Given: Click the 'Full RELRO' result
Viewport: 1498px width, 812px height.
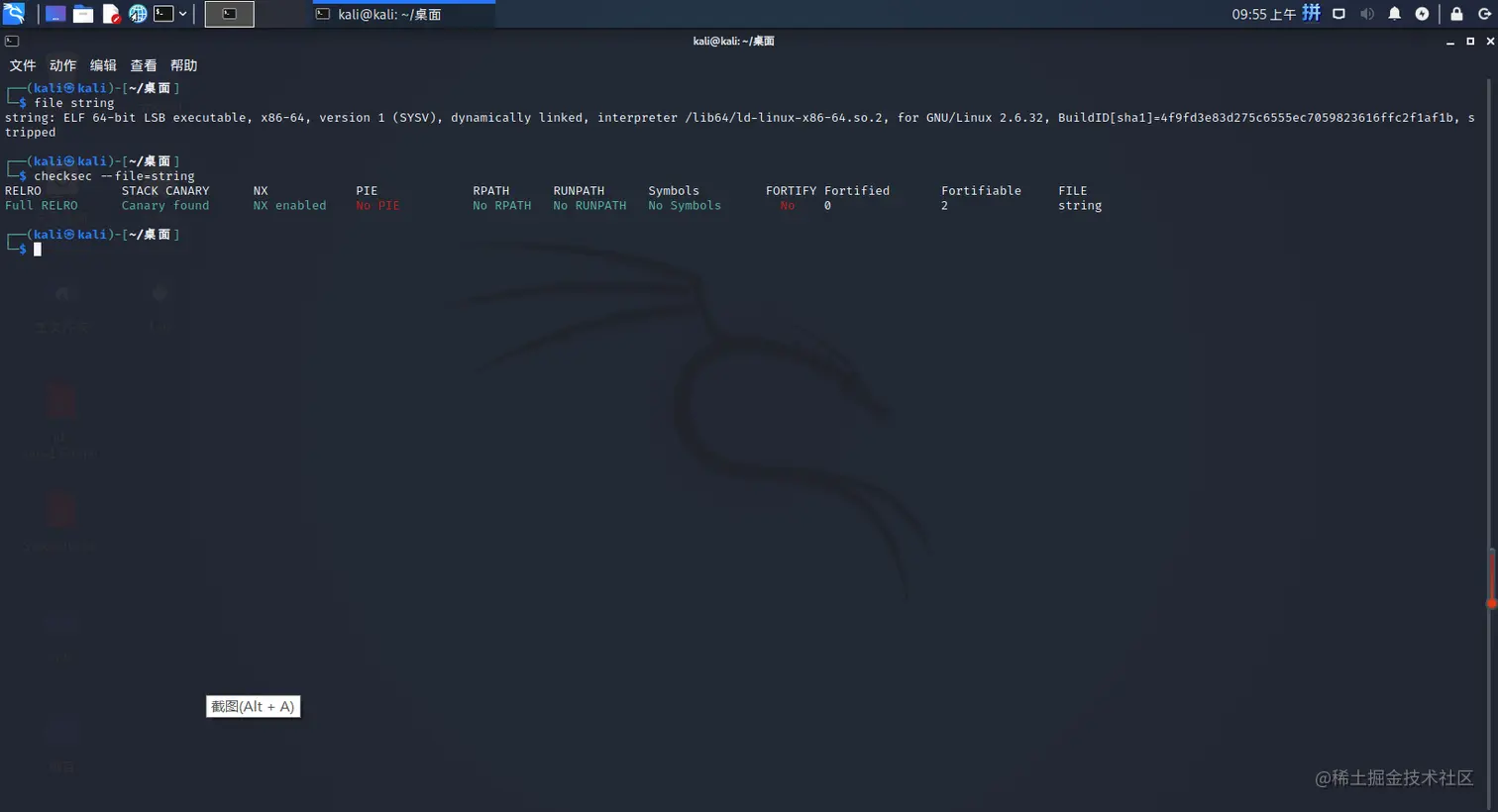Looking at the screenshot, I should pos(41,206).
